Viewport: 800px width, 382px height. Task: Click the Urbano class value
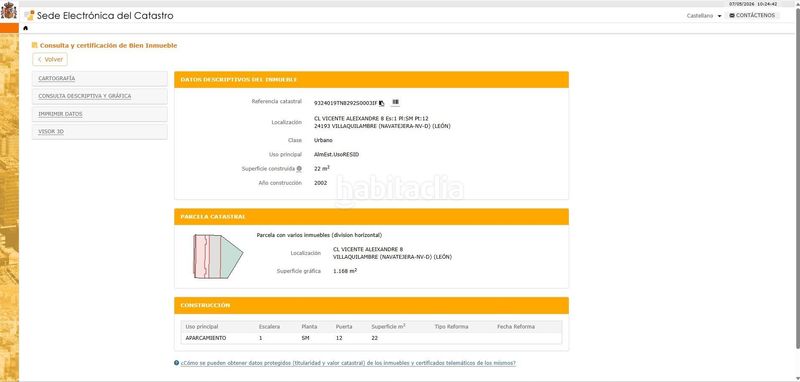(x=323, y=140)
